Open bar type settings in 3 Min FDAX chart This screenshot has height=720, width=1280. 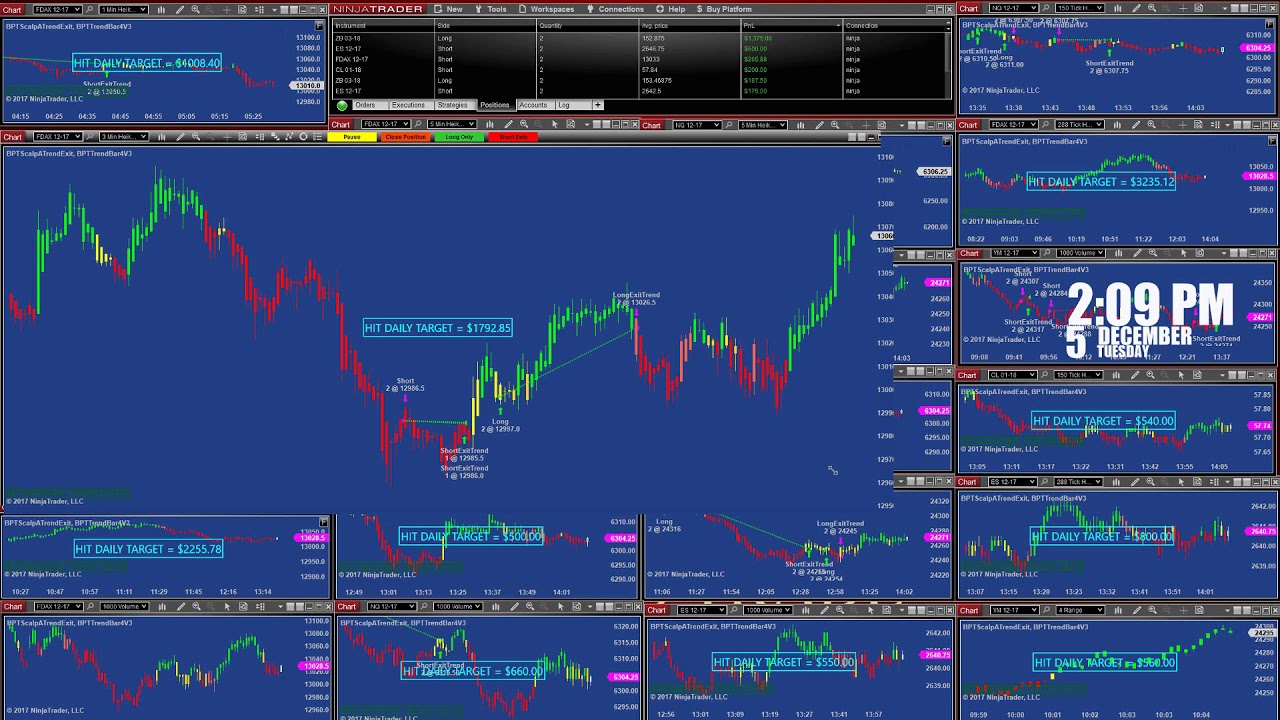click(x=161, y=136)
